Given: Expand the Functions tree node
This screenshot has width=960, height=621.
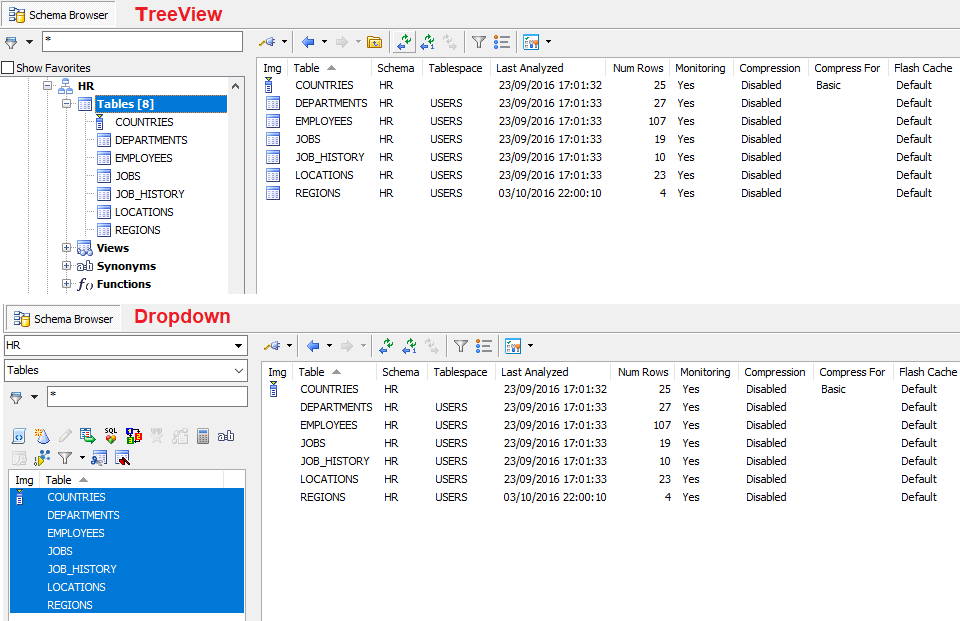Looking at the screenshot, I should click(x=67, y=284).
